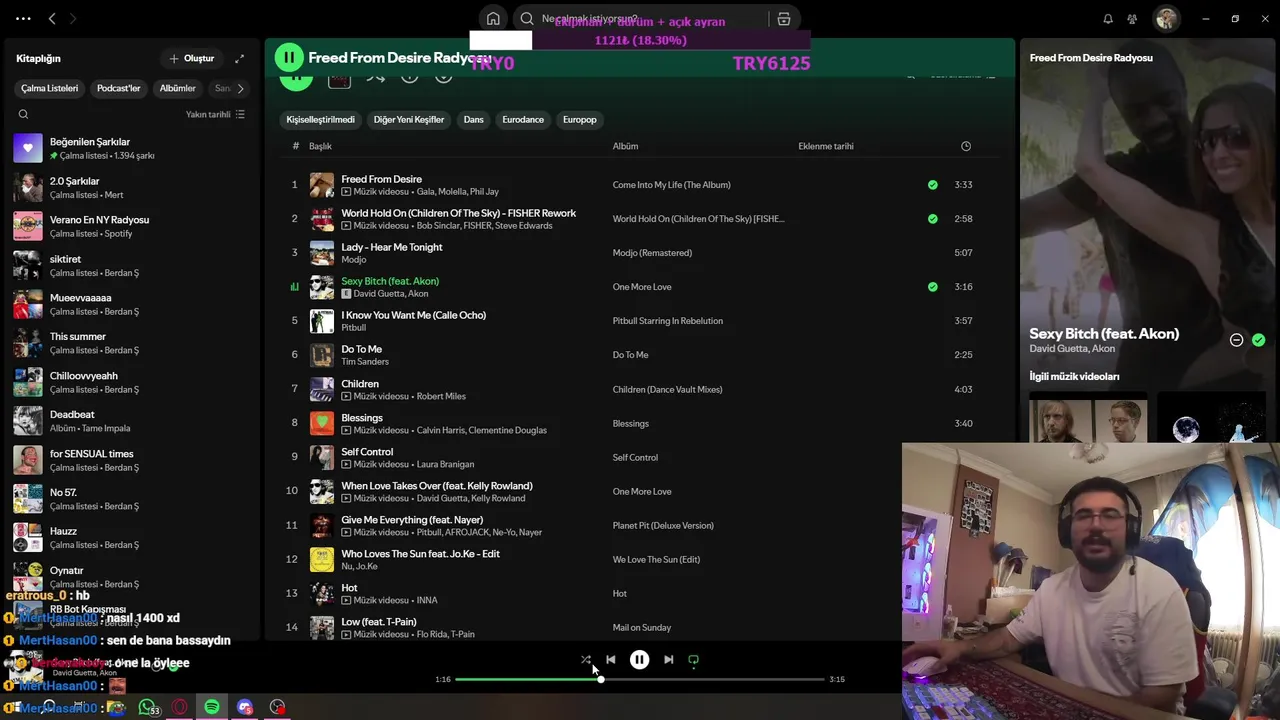Screen dimensions: 1280x720
Task: Select the Europop genre chip
Action: pyautogui.click(x=579, y=119)
